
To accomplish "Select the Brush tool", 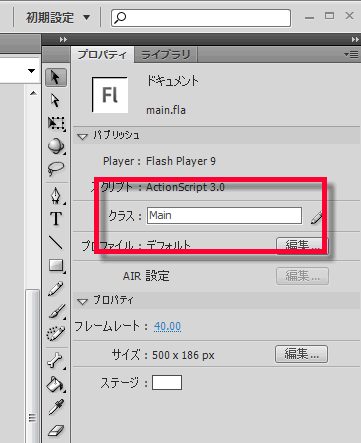I will [56, 311].
